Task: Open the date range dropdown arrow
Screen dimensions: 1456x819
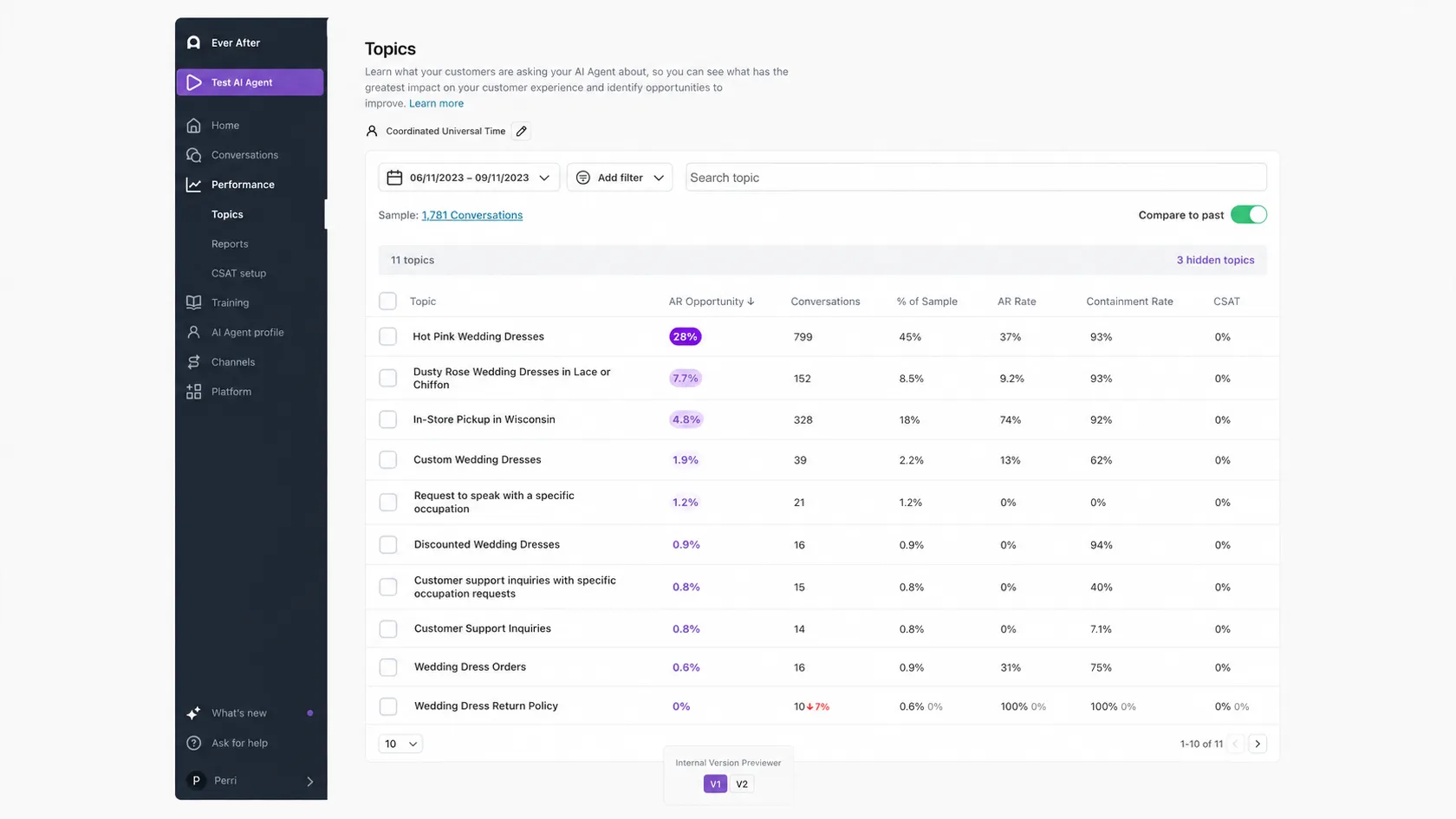Action: coord(544,178)
